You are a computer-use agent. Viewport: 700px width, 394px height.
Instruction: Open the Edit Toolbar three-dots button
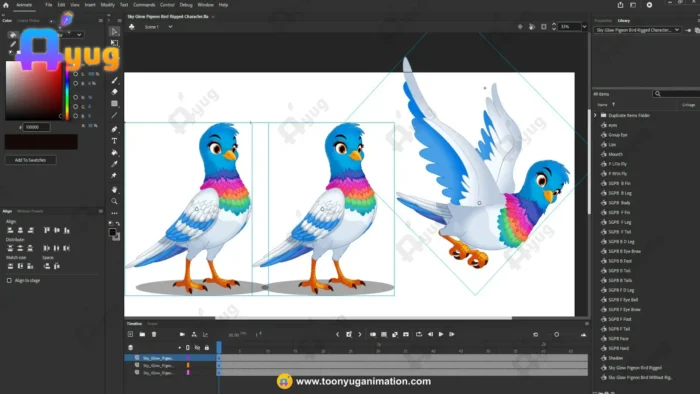(x=114, y=213)
